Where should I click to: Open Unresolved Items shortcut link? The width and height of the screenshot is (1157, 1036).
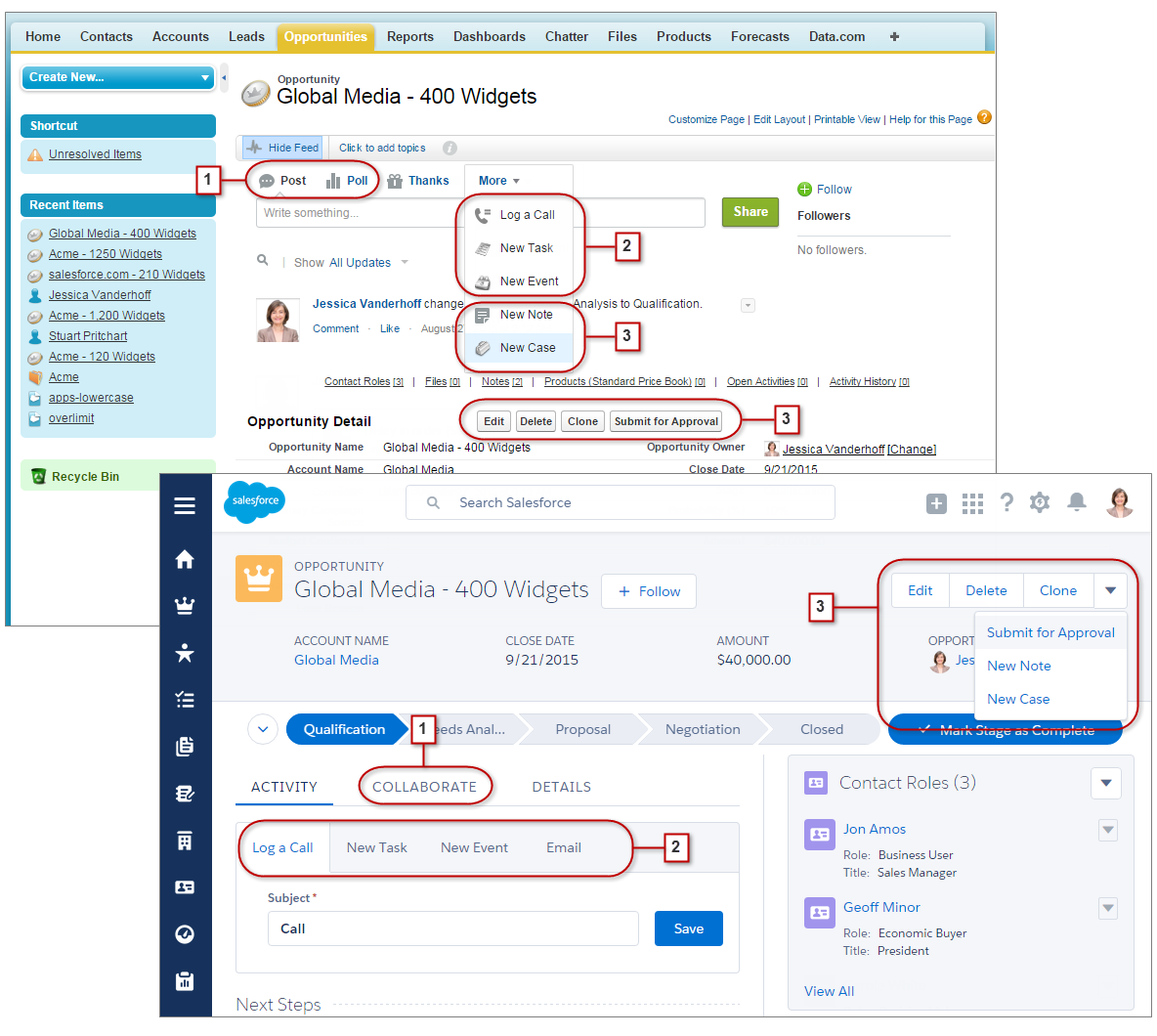[95, 154]
